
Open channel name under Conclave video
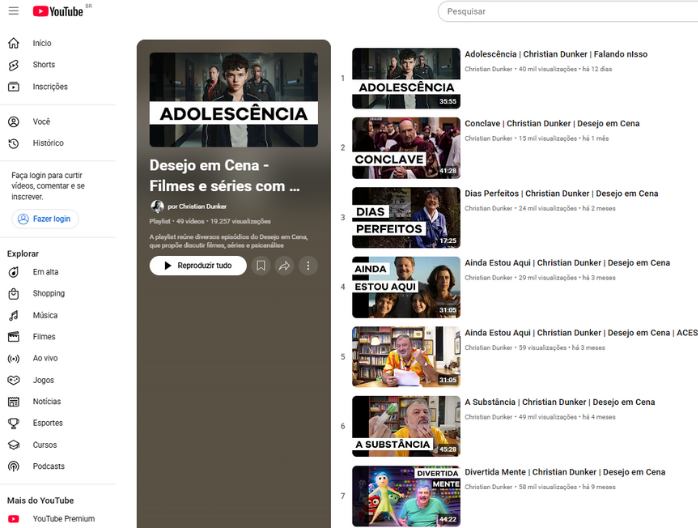coord(488,138)
